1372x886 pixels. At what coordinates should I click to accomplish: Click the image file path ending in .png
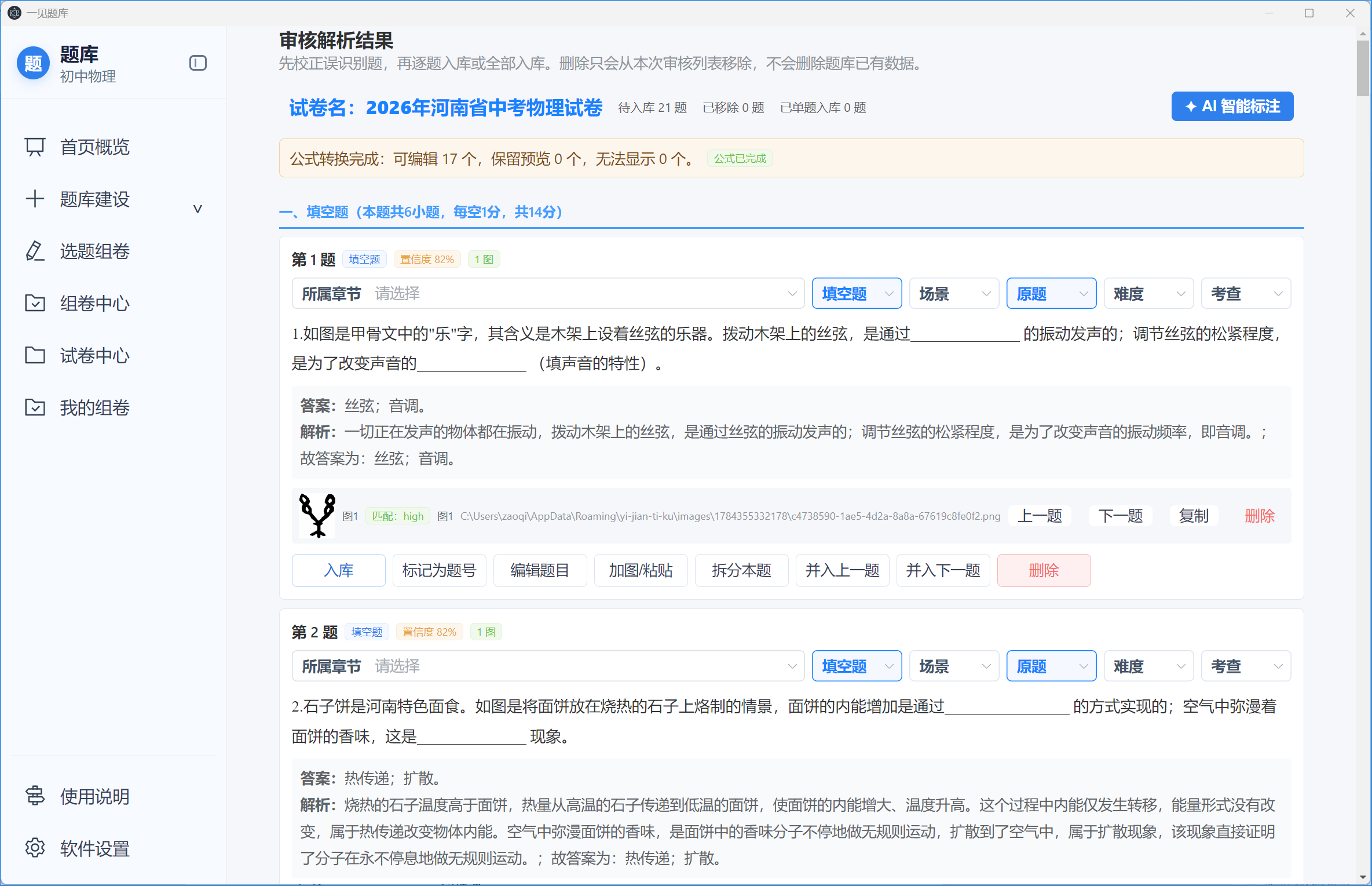tap(730, 516)
